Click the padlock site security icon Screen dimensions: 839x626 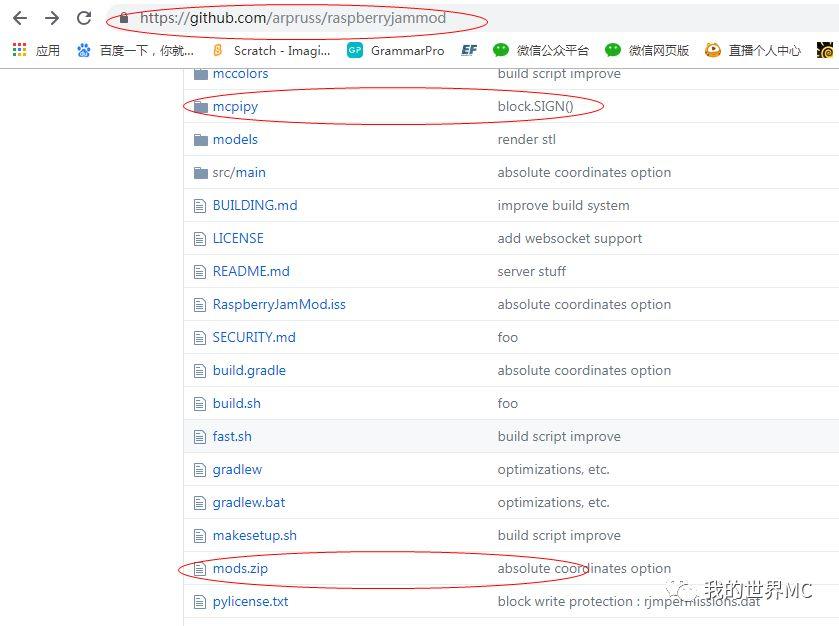tap(124, 18)
